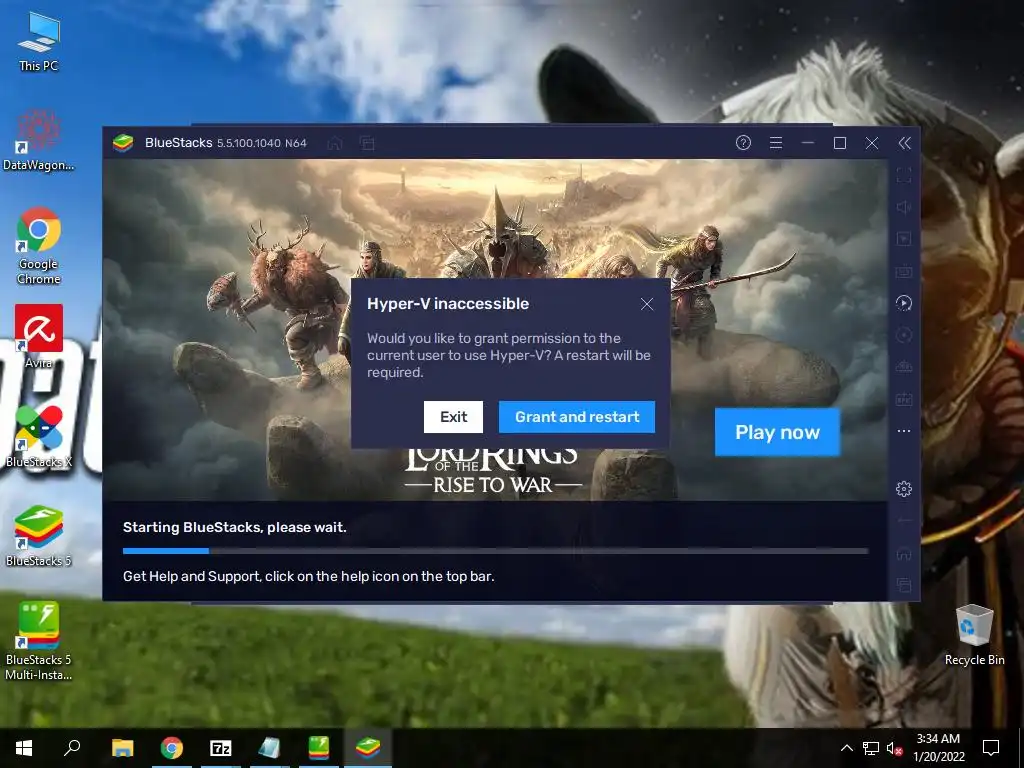
Task: Click the volume icon in BlueStacks sidebar
Action: [904, 207]
